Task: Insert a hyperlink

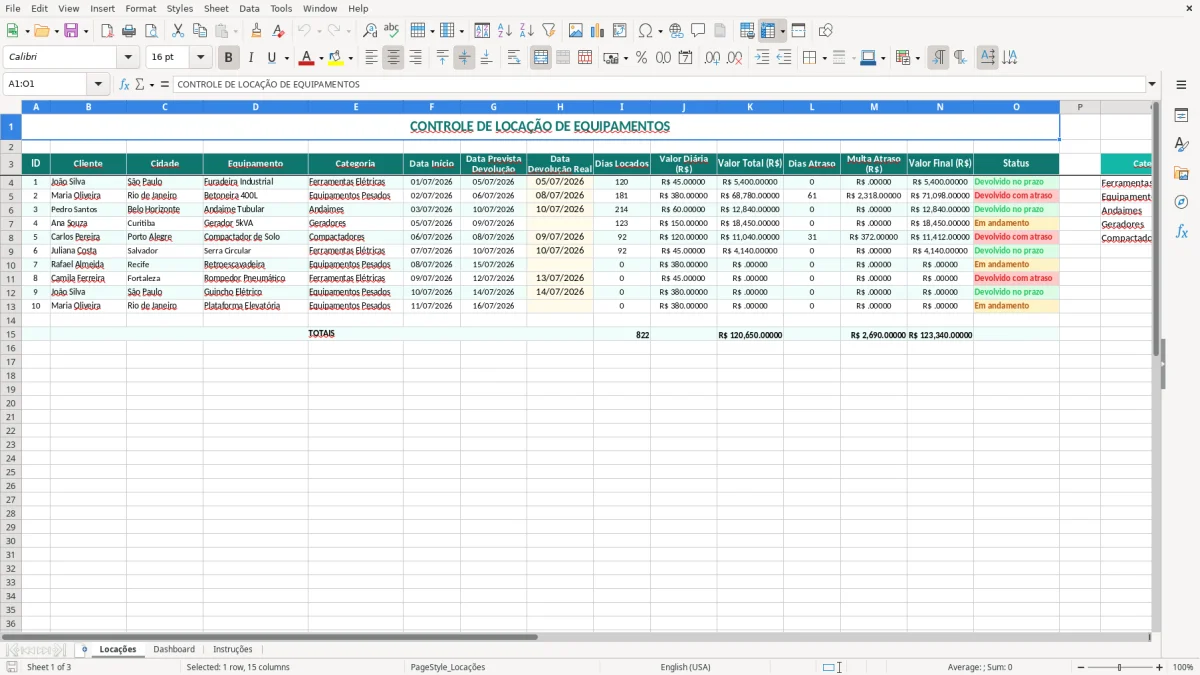Action: click(676, 31)
